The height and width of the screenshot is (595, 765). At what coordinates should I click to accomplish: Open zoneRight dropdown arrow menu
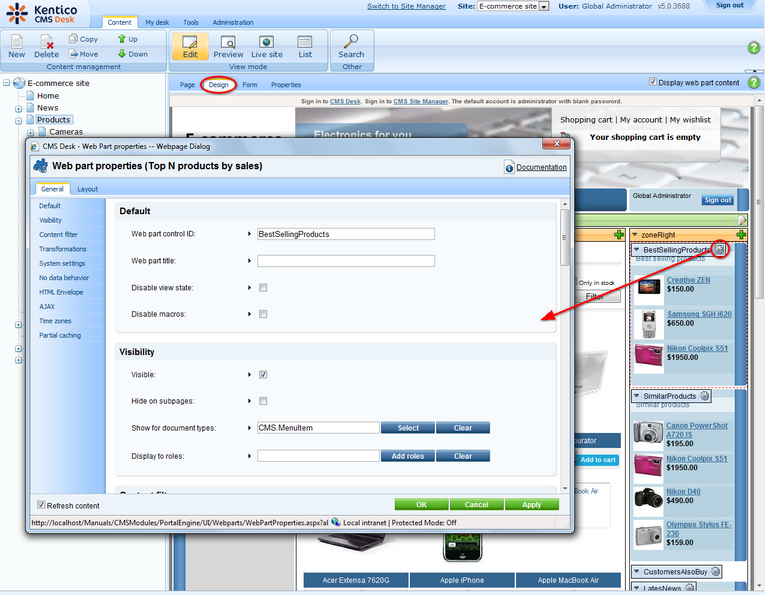coord(635,235)
